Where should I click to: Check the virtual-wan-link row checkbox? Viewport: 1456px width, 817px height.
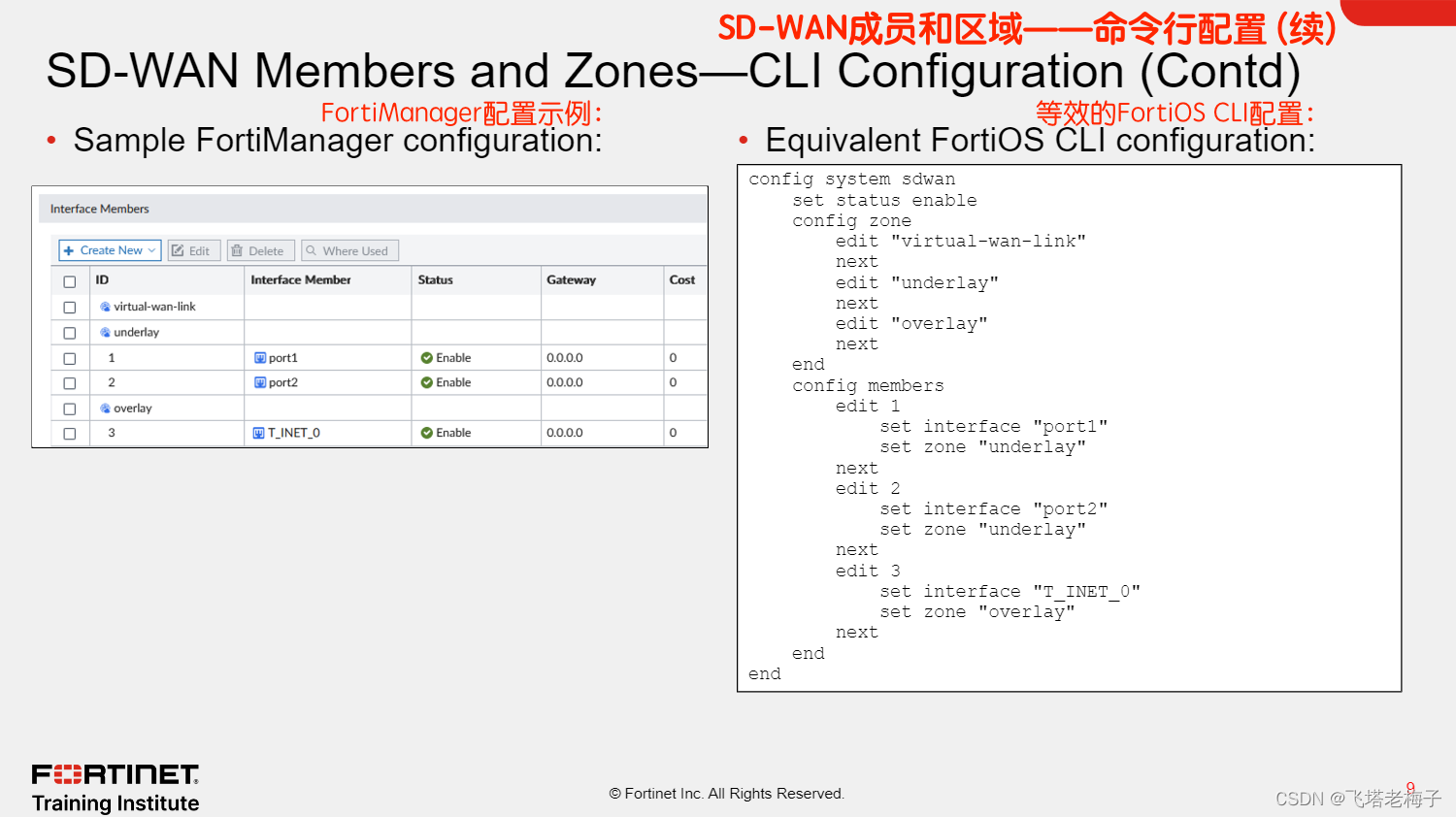pyautogui.click(x=69, y=308)
